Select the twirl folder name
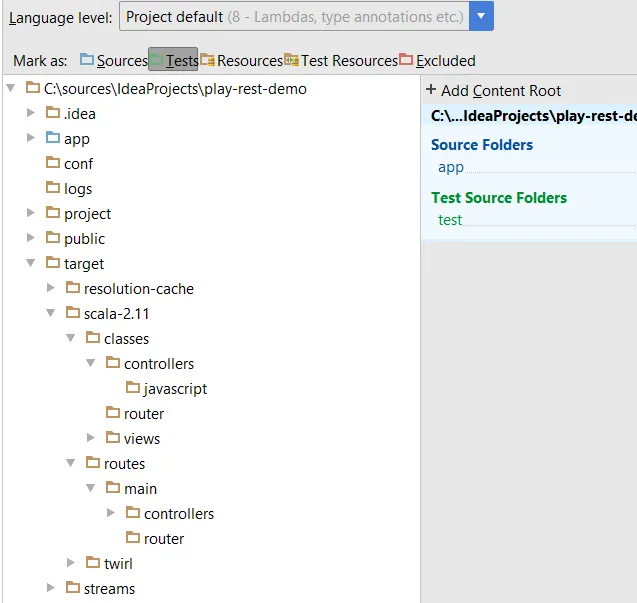 click(118, 564)
